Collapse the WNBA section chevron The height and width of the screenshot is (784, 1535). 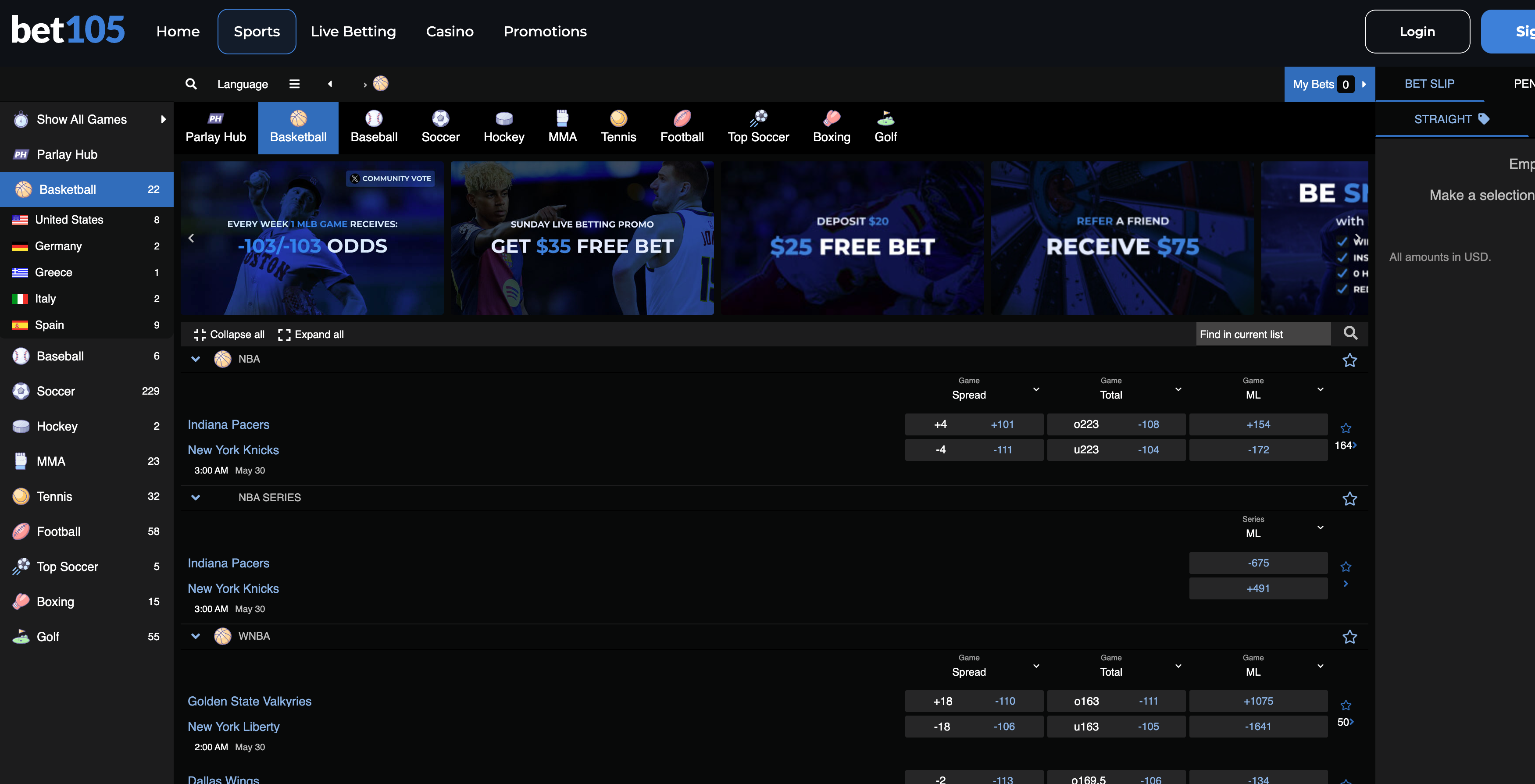click(x=196, y=636)
